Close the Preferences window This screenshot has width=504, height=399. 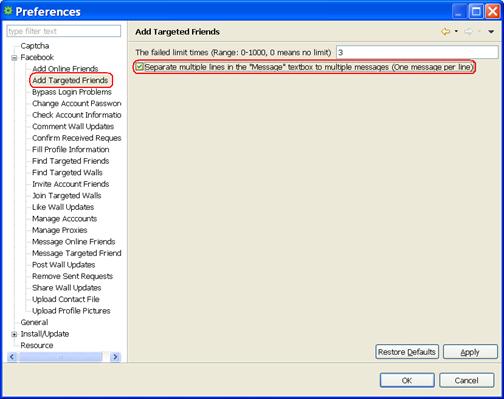point(493,11)
